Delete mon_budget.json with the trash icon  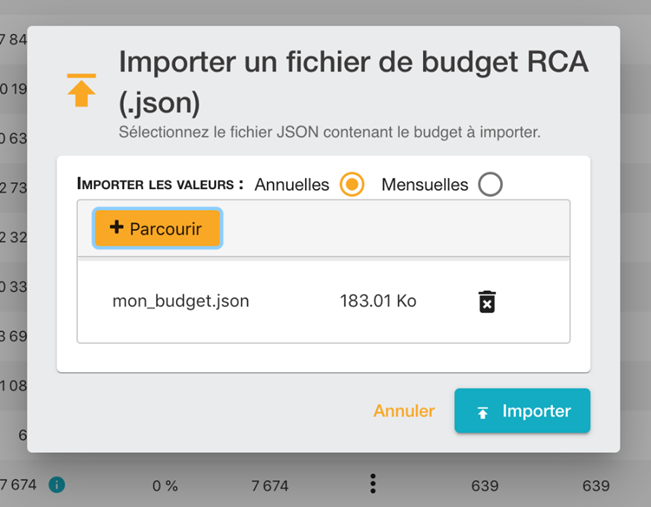point(487,301)
